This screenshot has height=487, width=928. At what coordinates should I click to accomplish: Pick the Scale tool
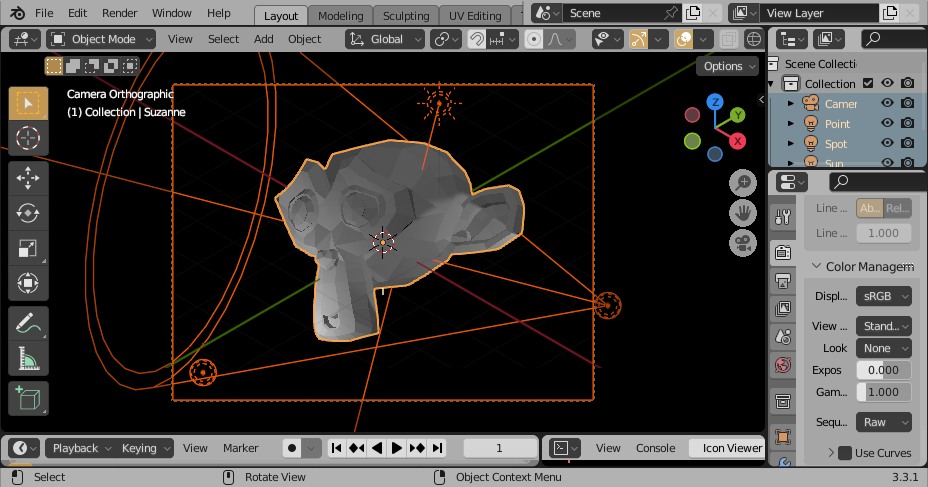pos(28,249)
